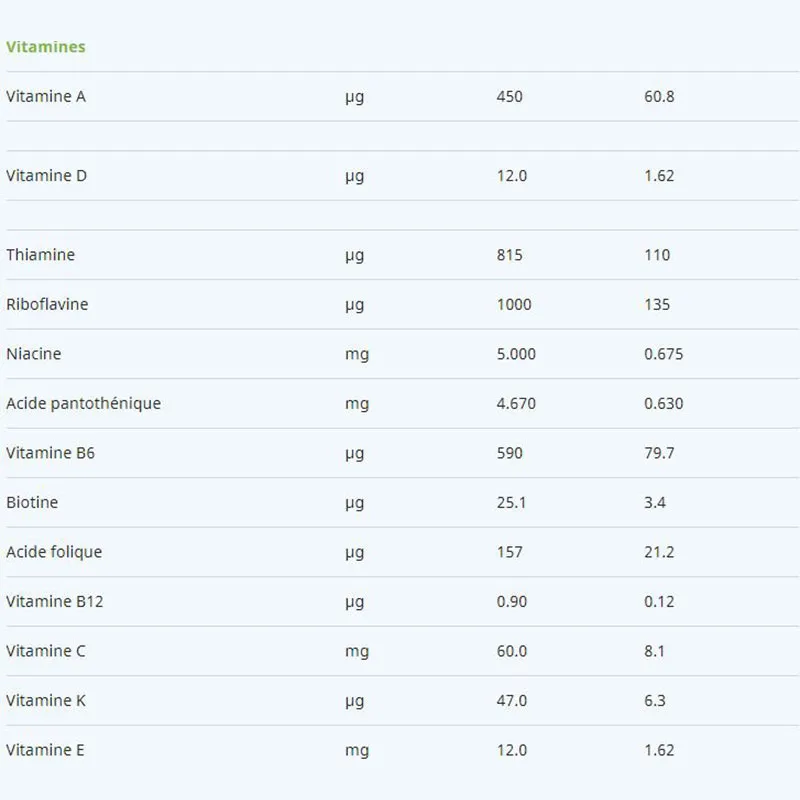Screen dimensions: 800x800
Task: Click the Vitamine B12 label
Action: pos(55,602)
